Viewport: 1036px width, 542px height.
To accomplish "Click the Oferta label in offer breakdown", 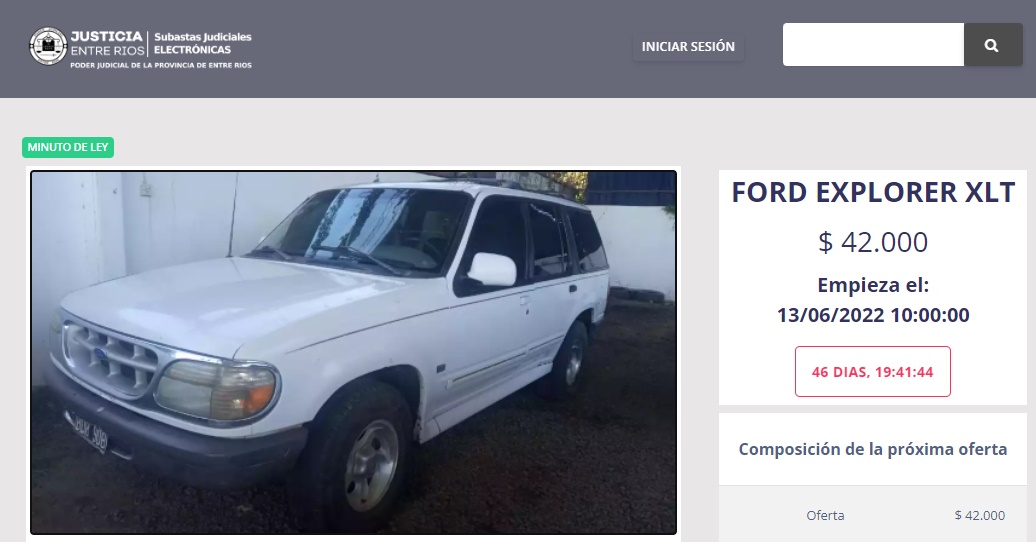I will (825, 516).
